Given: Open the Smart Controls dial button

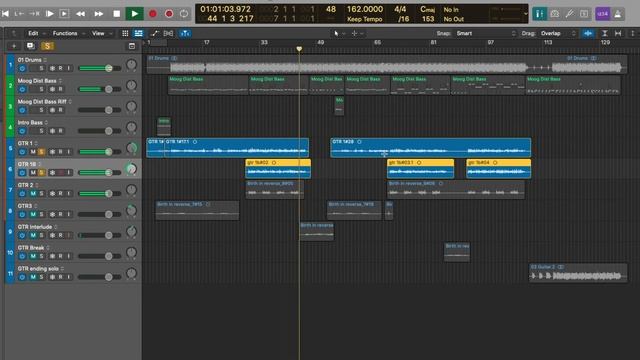Looking at the screenshot, I should click(x=555, y=14).
